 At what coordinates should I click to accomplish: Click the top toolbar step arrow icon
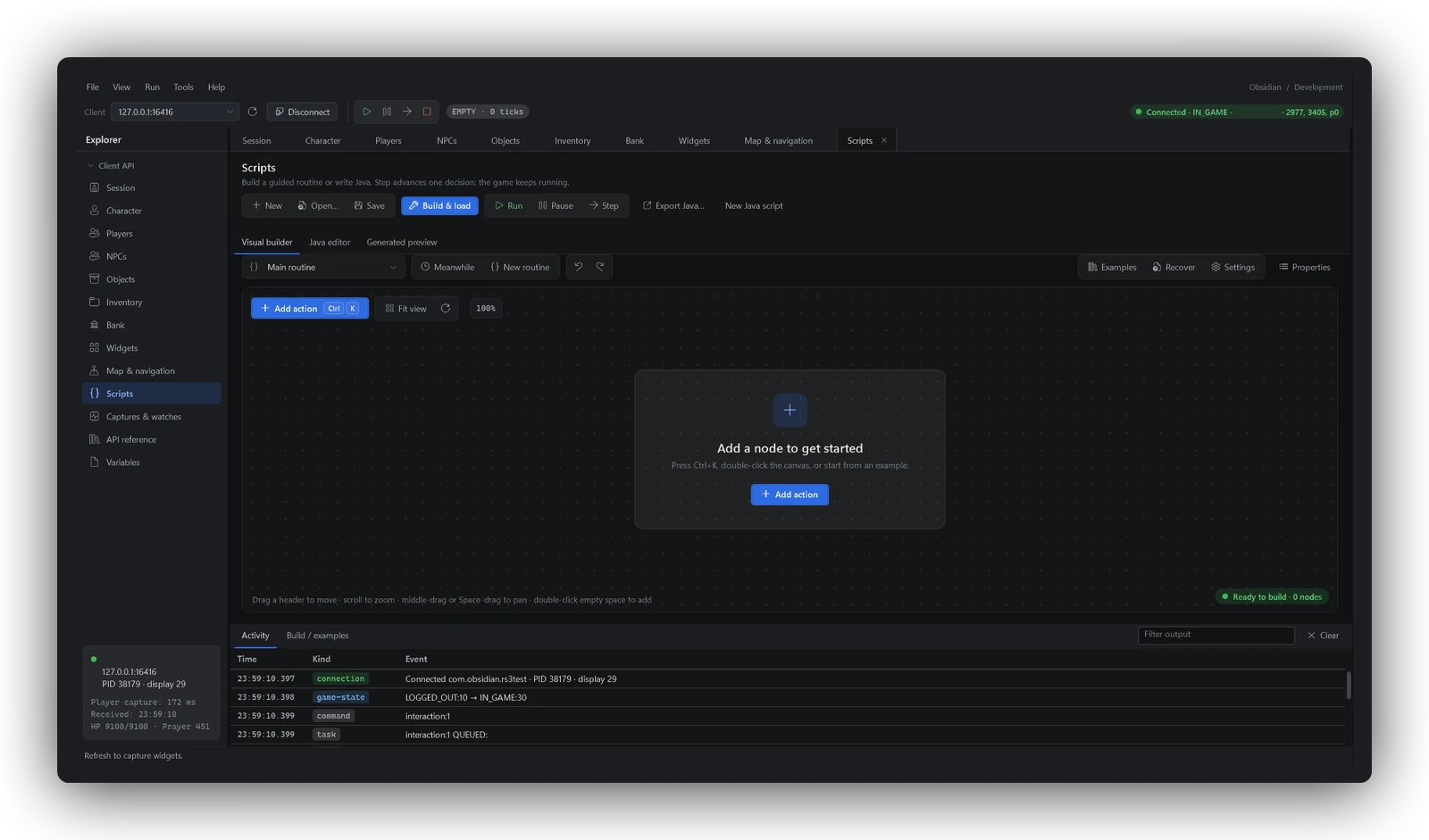(x=406, y=112)
